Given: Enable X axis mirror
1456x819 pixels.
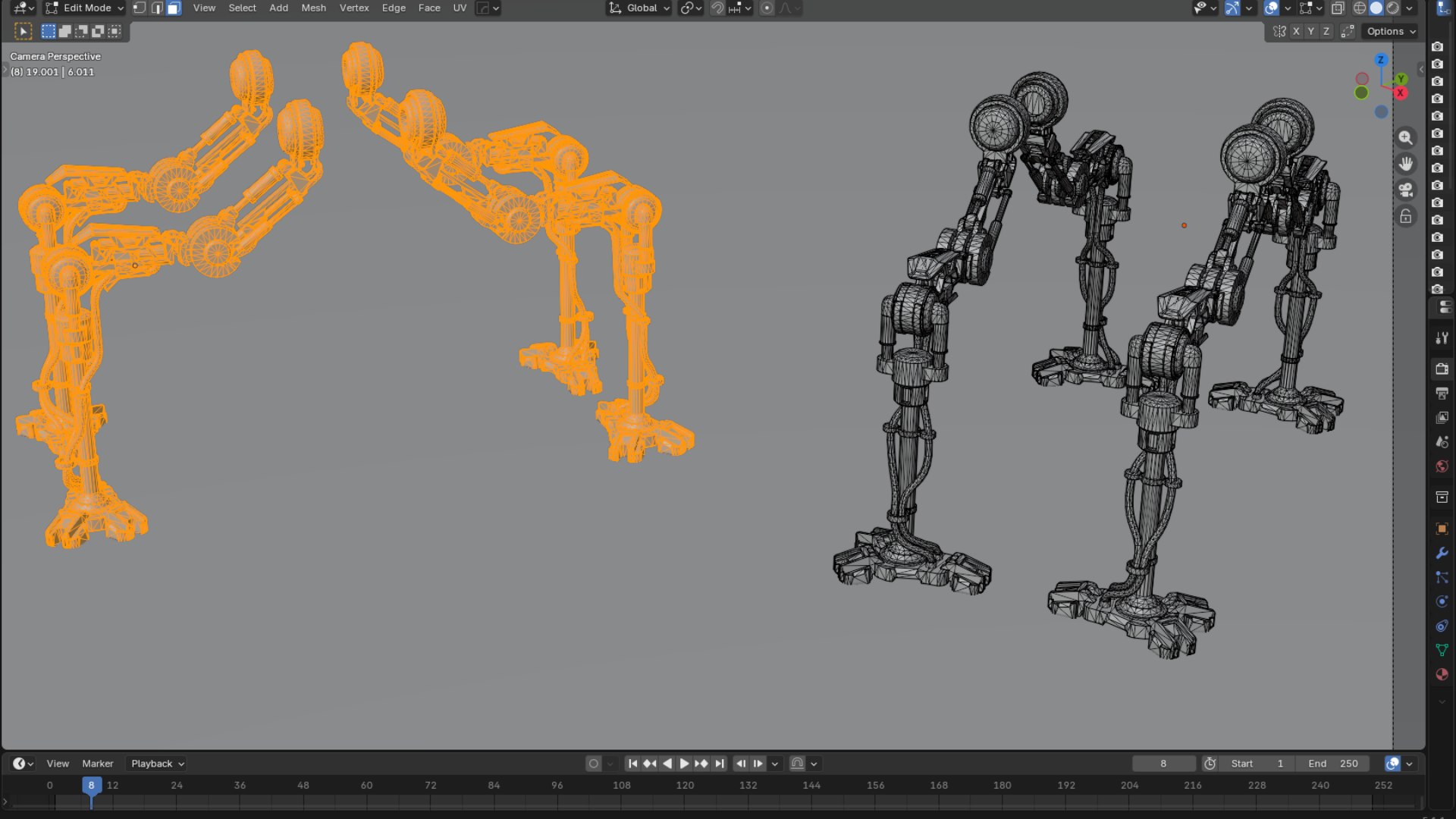Looking at the screenshot, I should pos(1296,32).
